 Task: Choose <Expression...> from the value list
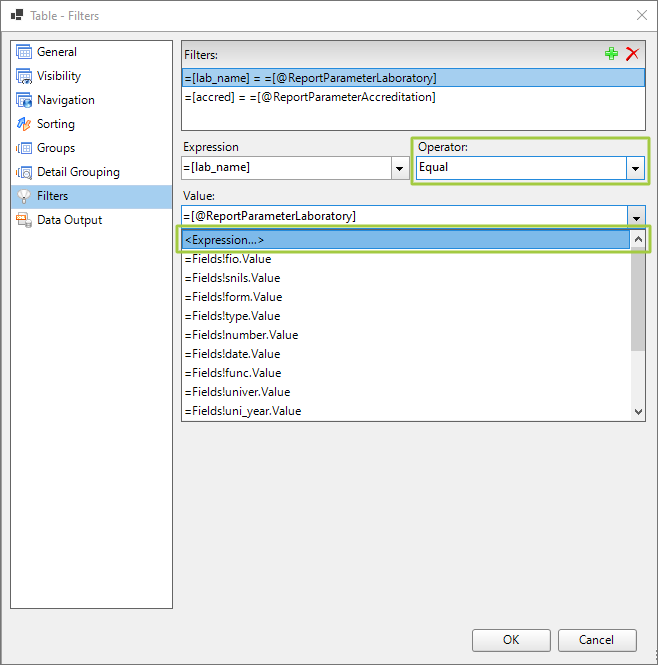(404, 240)
